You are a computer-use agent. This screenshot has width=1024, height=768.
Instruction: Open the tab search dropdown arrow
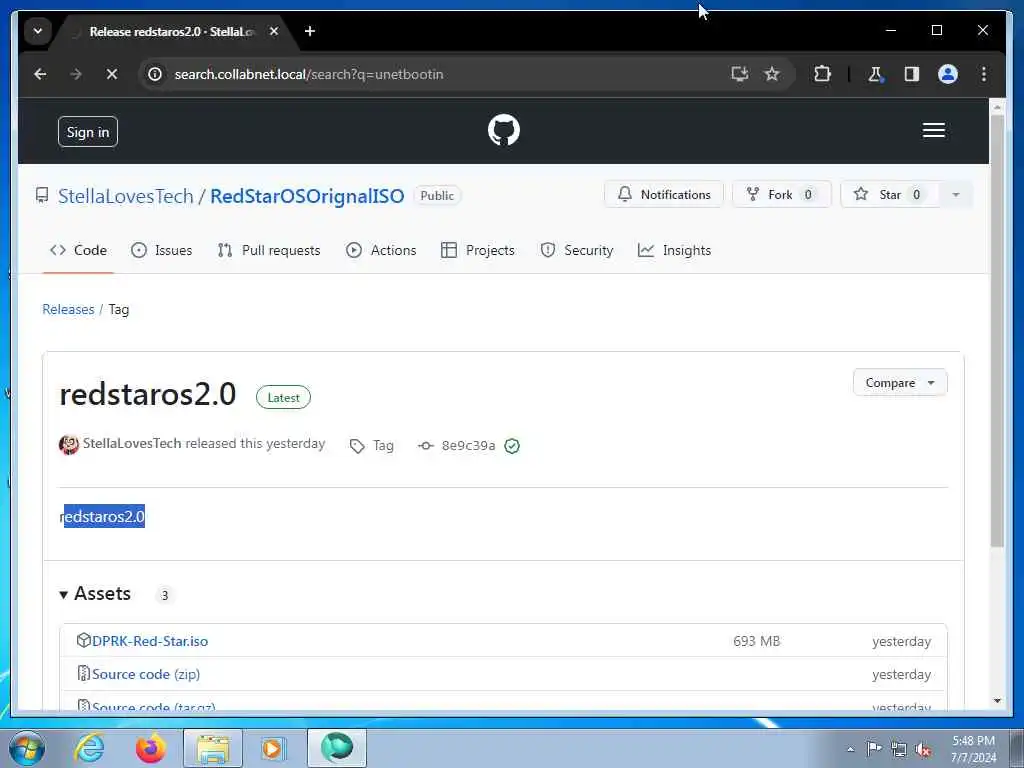[x=38, y=31]
